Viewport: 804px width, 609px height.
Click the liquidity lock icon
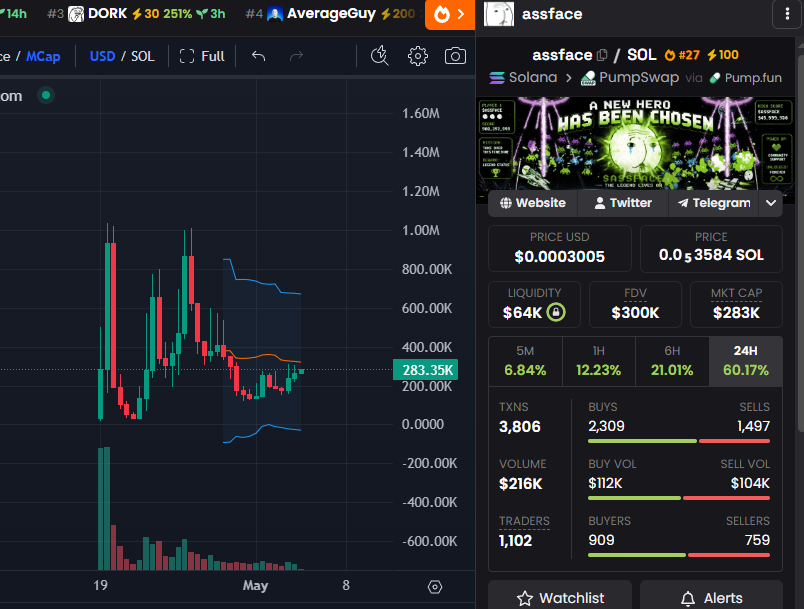pyautogui.click(x=556, y=312)
